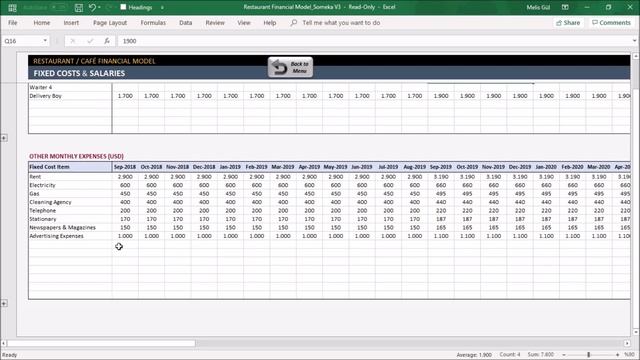Toggle the AutoSave switch
This screenshot has height=360, width=640.
pyautogui.click(x=58, y=7)
